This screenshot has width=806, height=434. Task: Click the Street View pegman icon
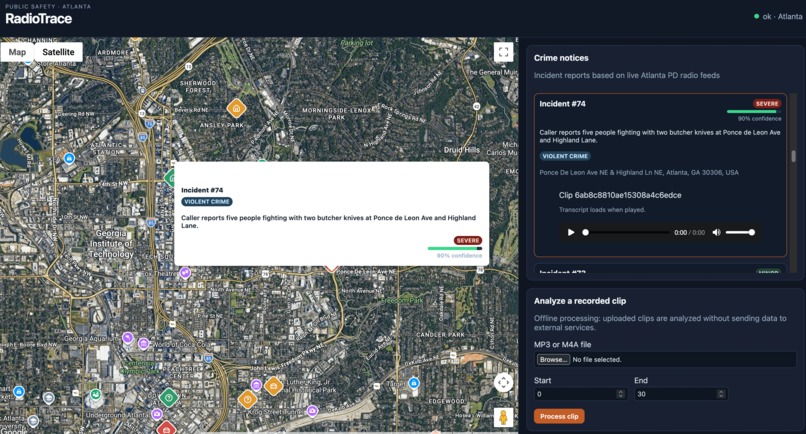pyautogui.click(x=503, y=417)
